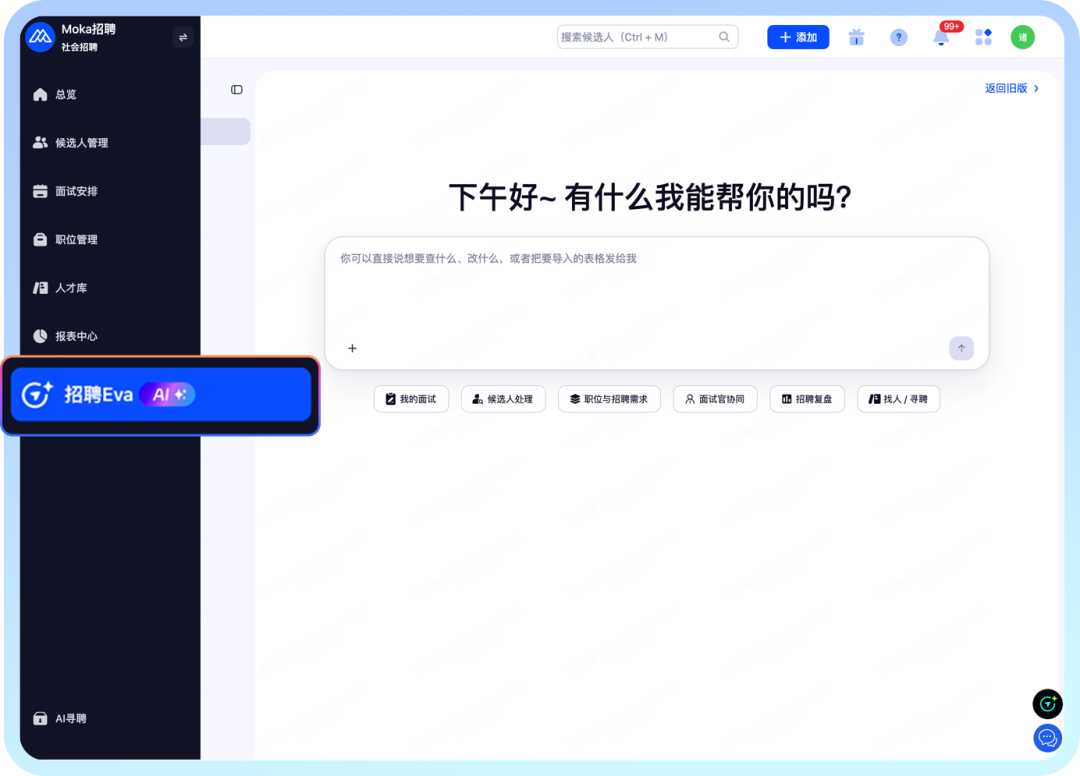Image resolution: width=1080 pixels, height=776 pixels.
Task: Click the Moka logo icon
Action: [40, 37]
